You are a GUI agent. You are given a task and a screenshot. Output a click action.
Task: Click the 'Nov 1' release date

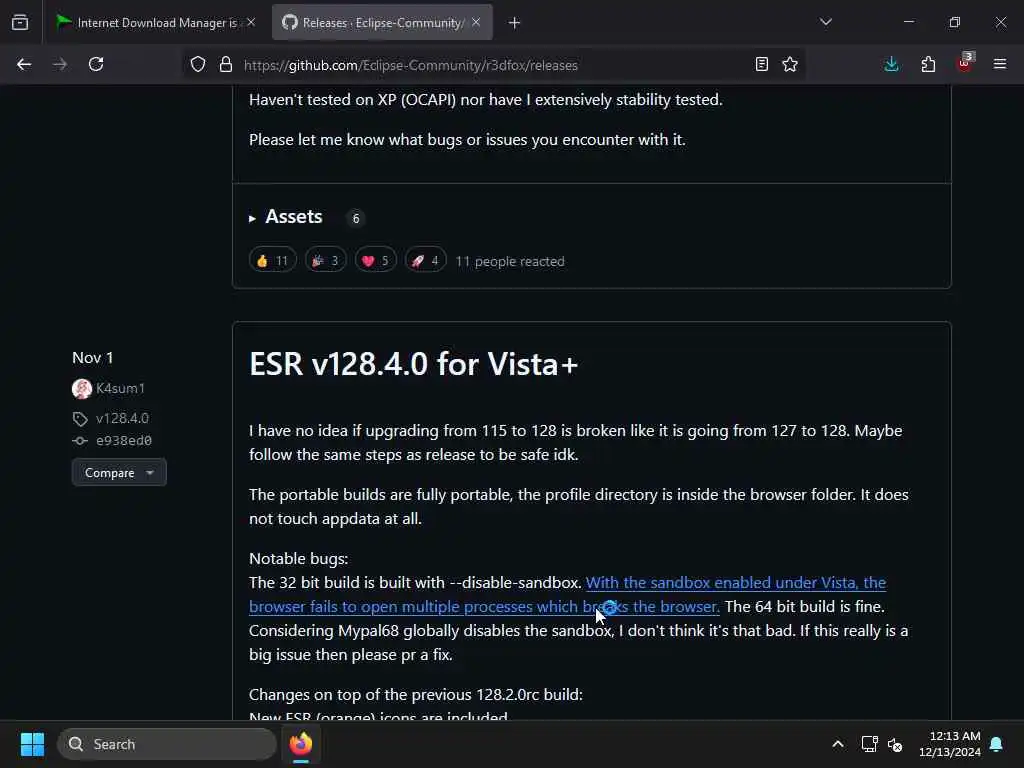[x=93, y=358]
